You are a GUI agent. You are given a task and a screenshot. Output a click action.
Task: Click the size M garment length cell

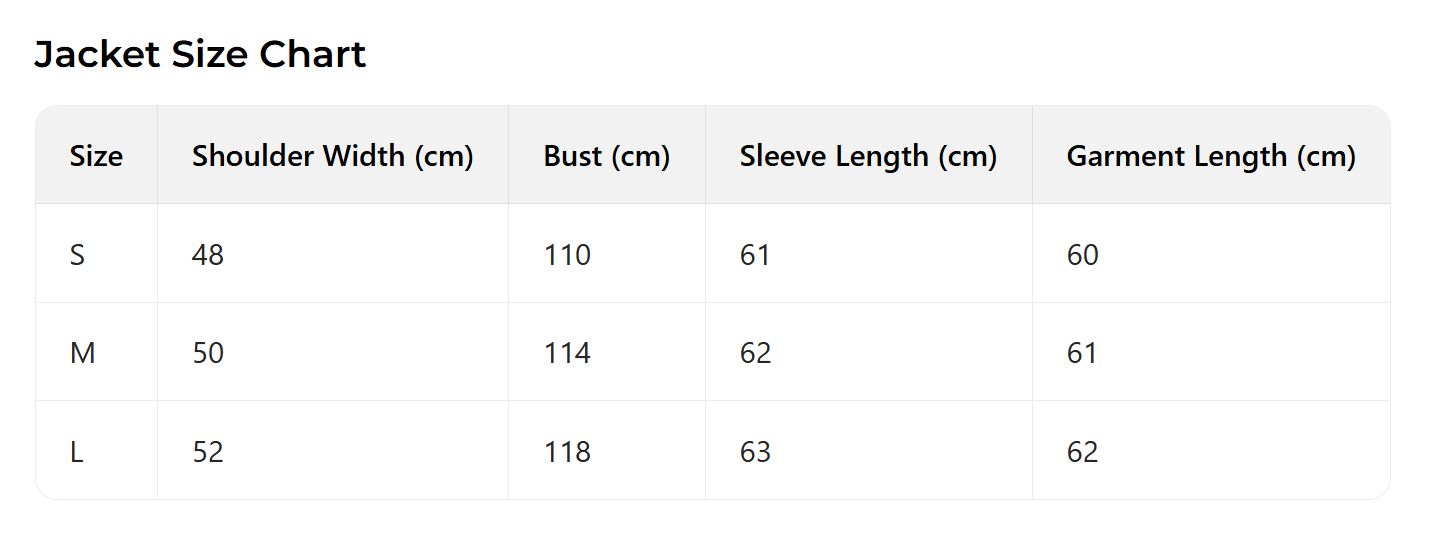coord(1082,353)
